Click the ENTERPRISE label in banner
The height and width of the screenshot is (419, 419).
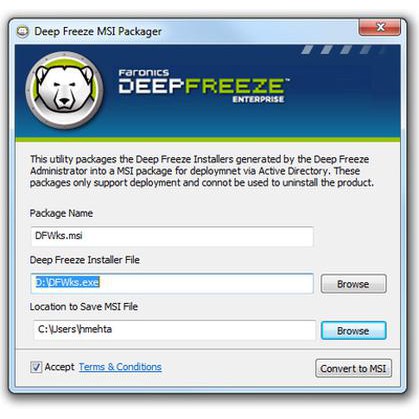pos(258,99)
